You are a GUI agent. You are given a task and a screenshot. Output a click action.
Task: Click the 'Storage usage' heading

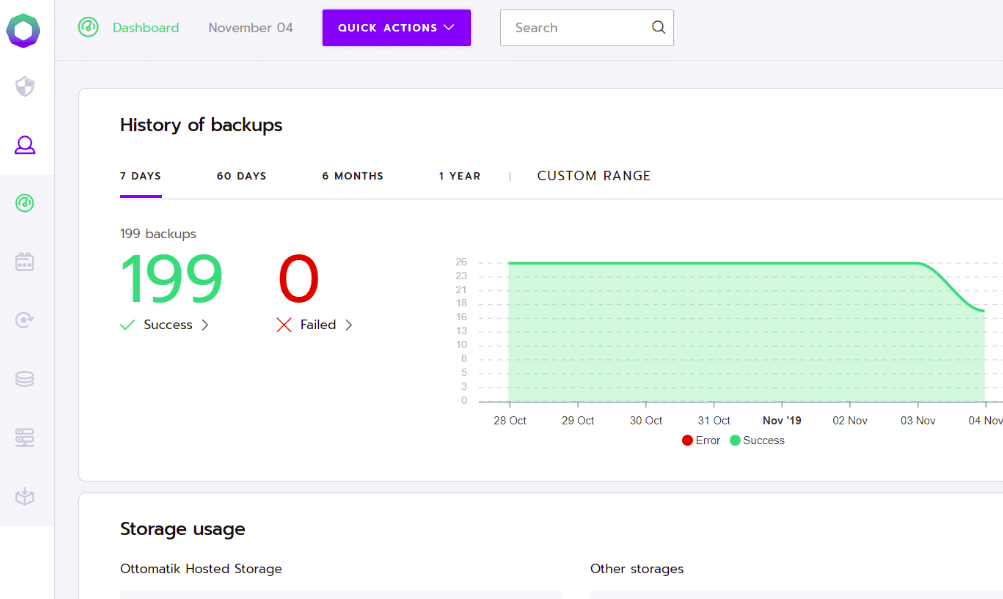pos(182,529)
